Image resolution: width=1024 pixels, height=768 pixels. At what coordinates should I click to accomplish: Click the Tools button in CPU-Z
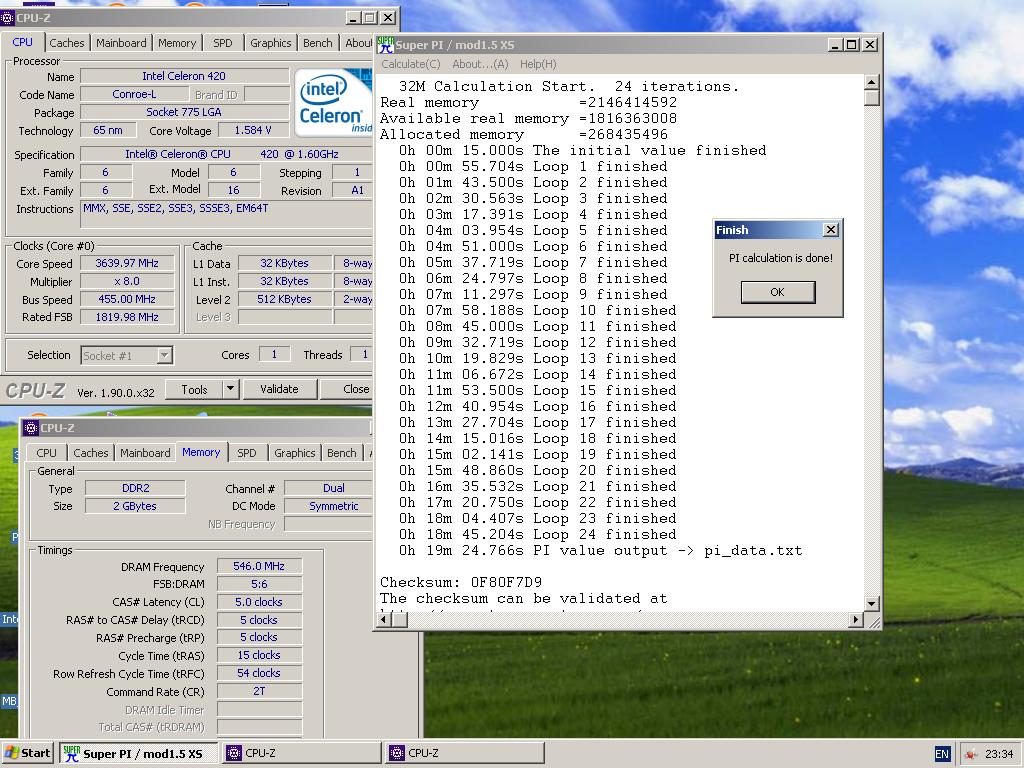(194, 389)
